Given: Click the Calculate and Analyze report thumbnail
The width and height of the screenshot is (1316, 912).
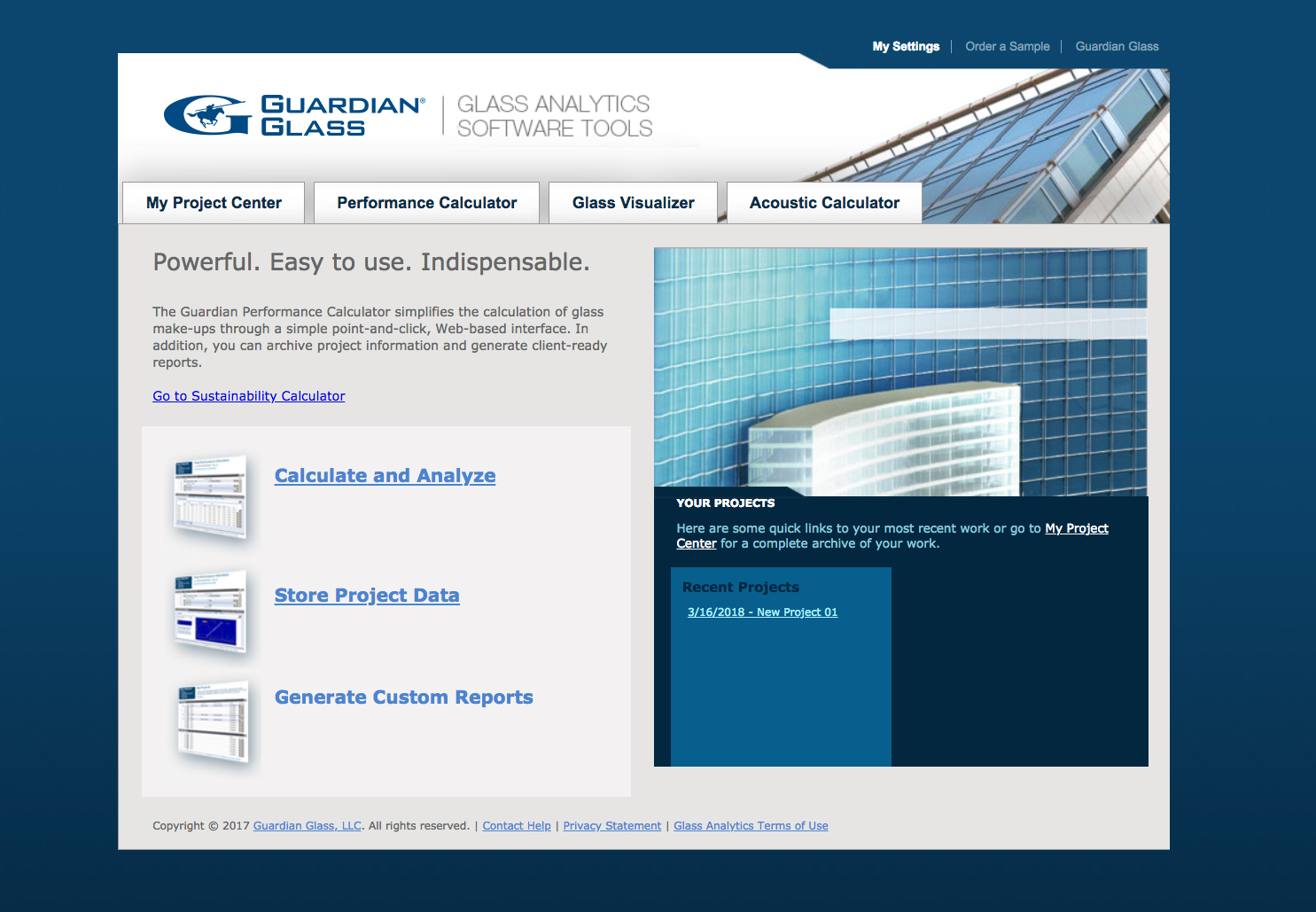Looking at the screenshot, I should pos(211,498).
